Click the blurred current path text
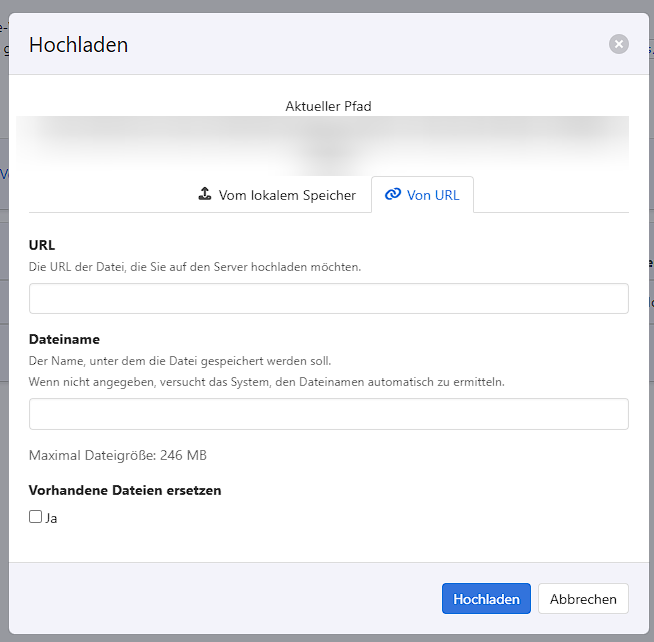The height and width of the screenshot is (642, 654). [328, 140]
